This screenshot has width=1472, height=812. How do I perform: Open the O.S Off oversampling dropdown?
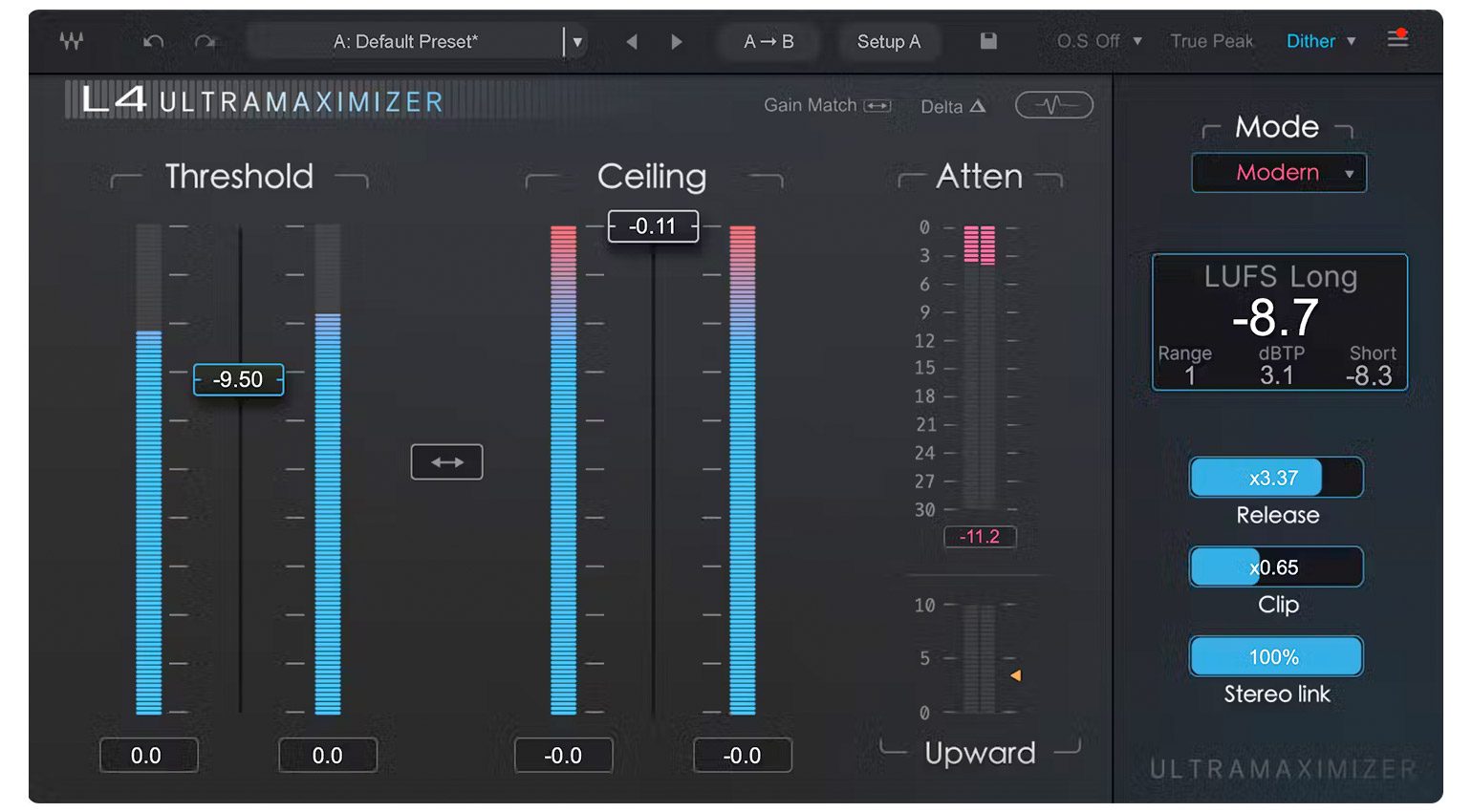pos(1098,41)
